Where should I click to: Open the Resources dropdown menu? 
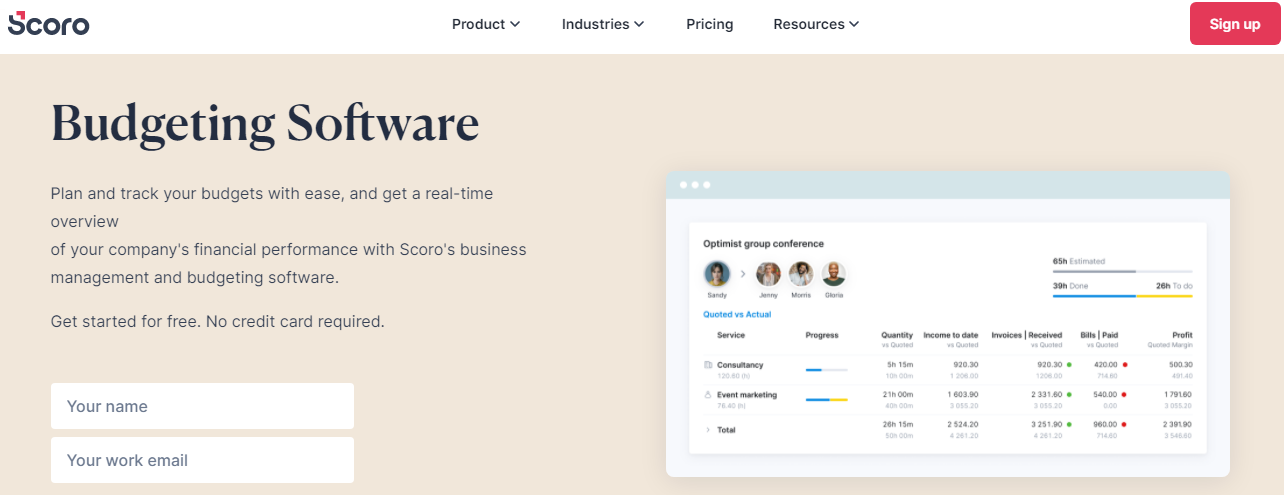pos(816,24)
